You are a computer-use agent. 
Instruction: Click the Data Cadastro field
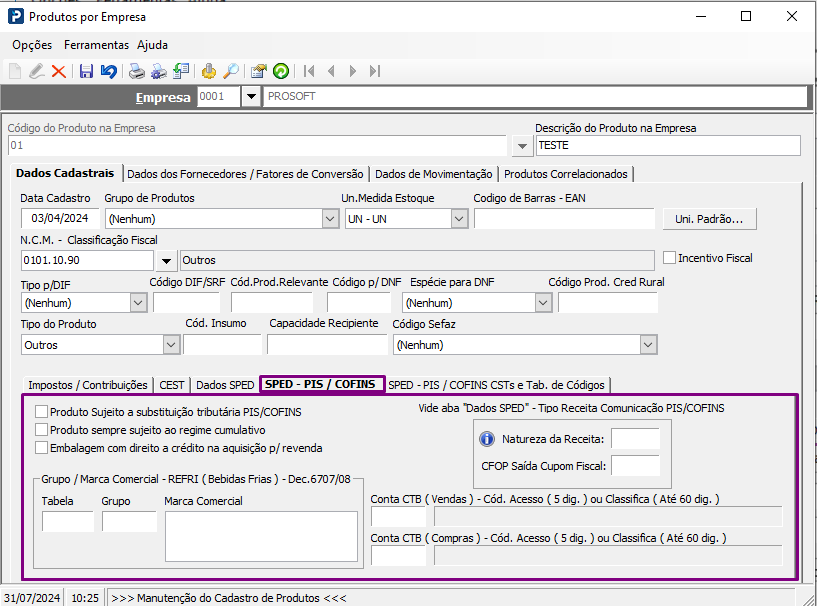tap(60, 218)
